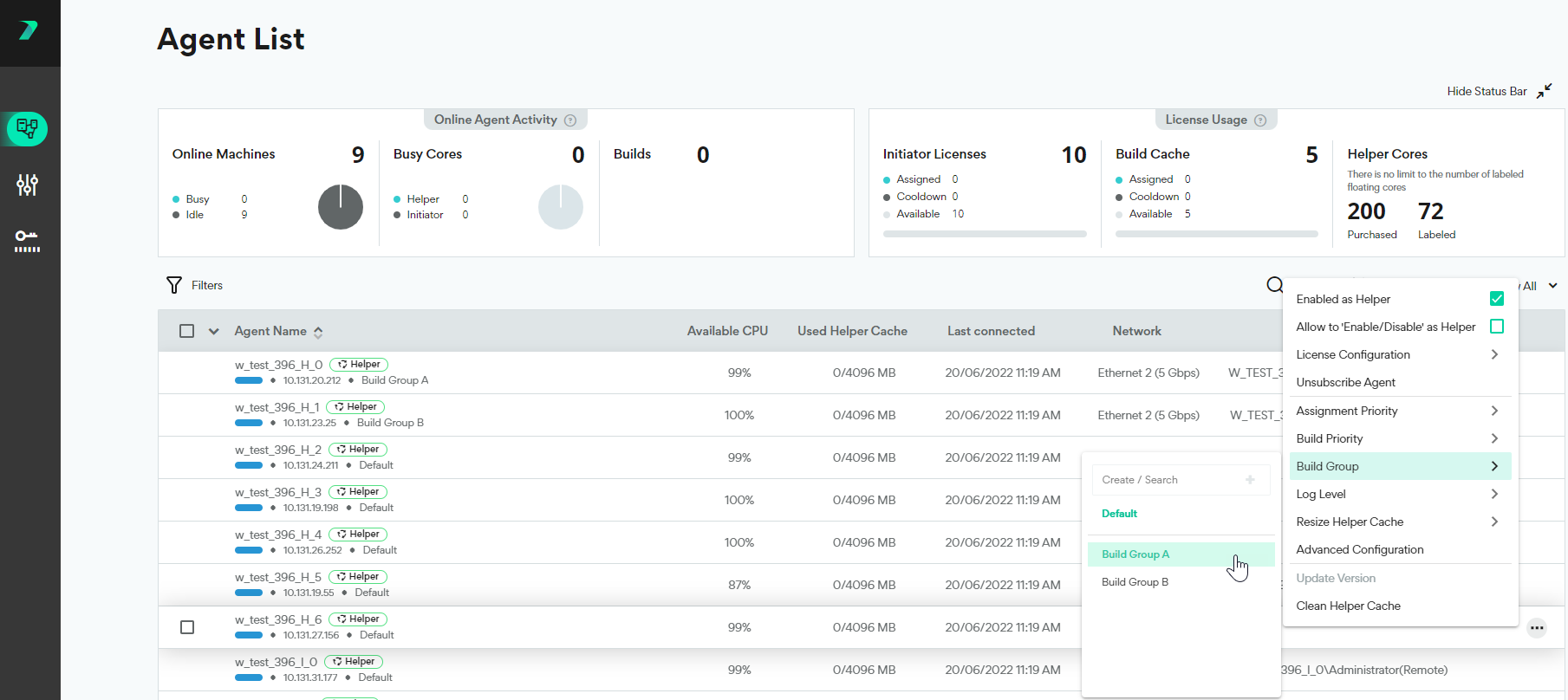The height and width of the screenshot is (700, 1568).
Task: Choose Build Group A from list
Action: (x=1135, y=554)
